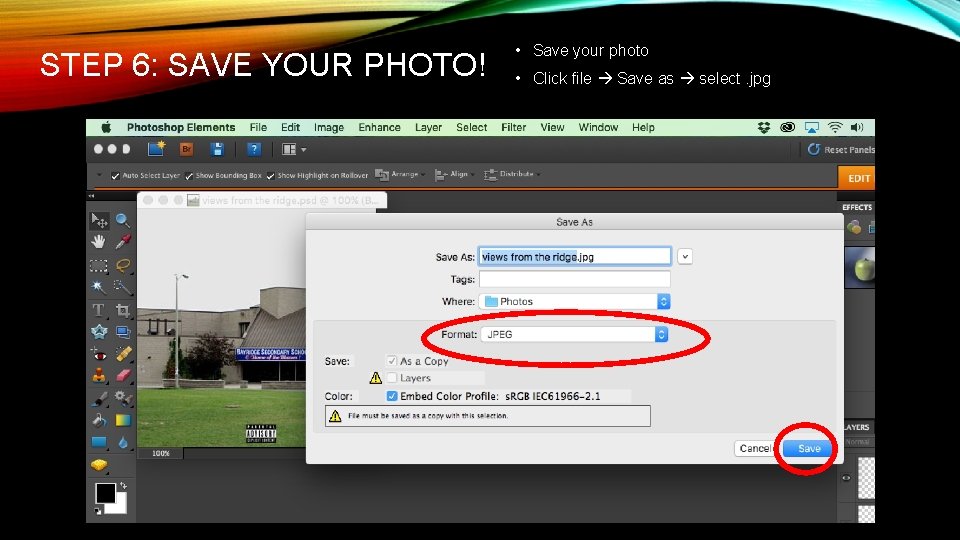Click the empty Tags field
The image size is (960, 540).
coord(575,279)
